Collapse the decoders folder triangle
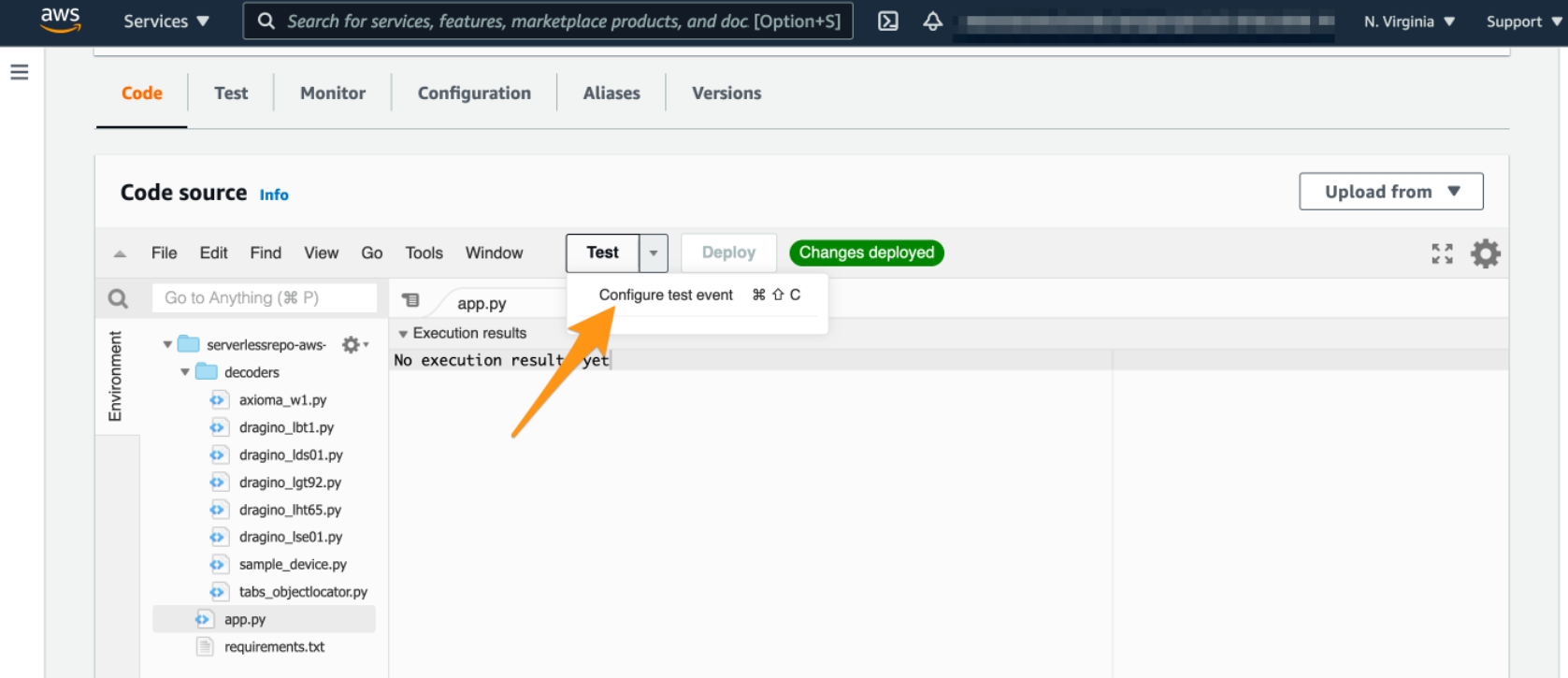1568x678 pixels. [x=185, y=372]
